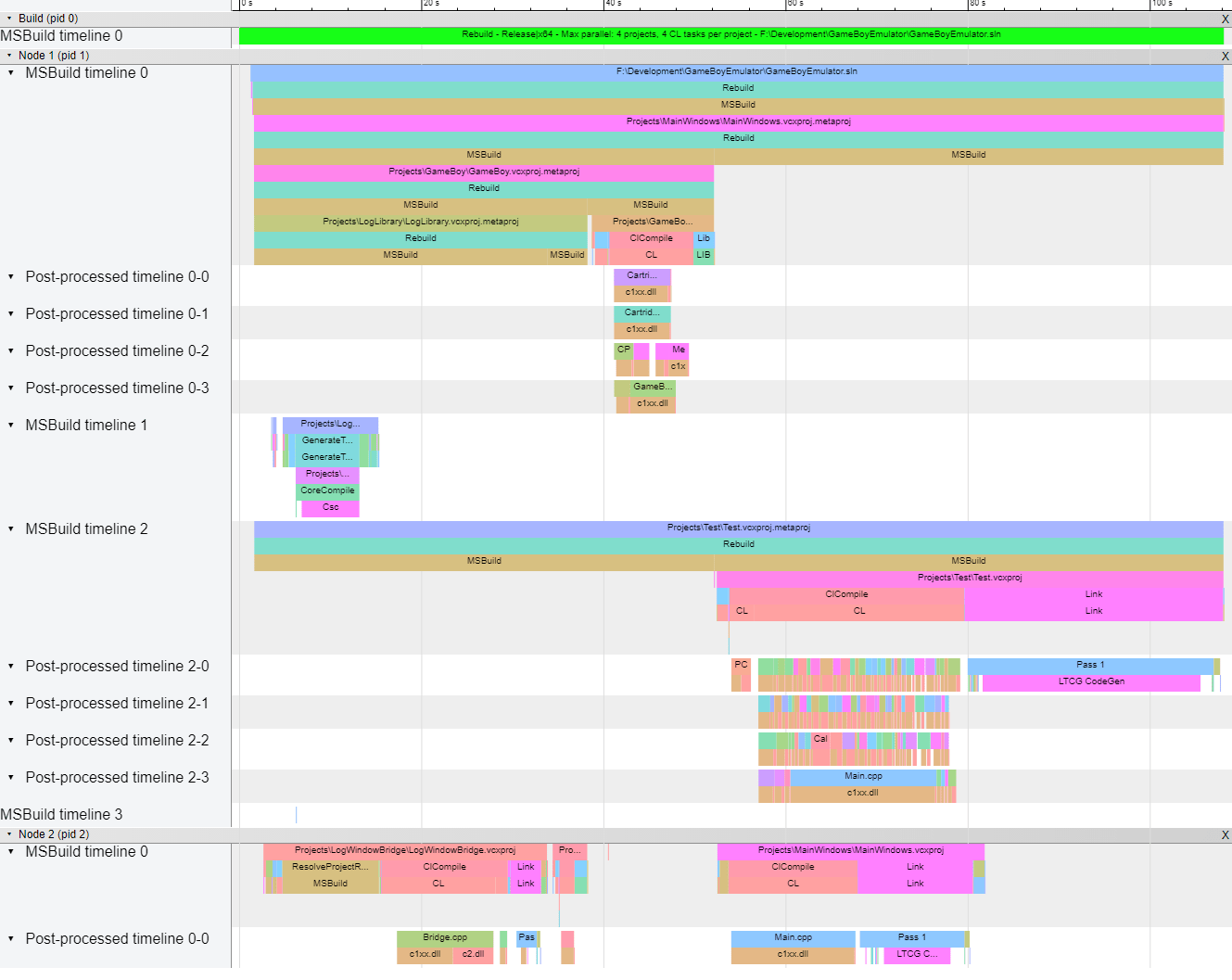Collapse Post-processed timeline 2-3
The height and width of the screenshot is (980, 1232).
click(10, 777)
